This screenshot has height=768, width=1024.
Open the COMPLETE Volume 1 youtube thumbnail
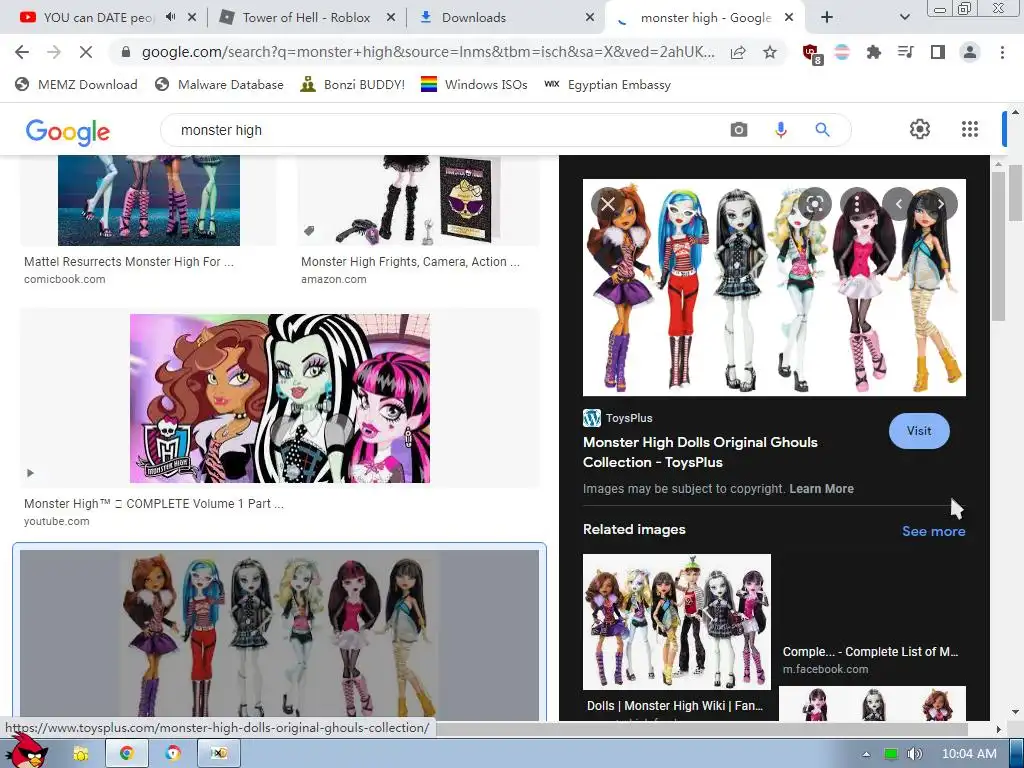coord(280,398)
